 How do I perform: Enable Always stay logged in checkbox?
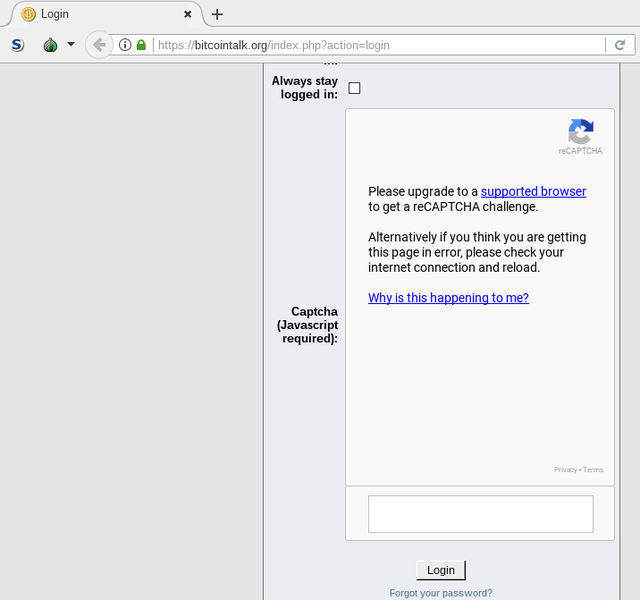354,88
